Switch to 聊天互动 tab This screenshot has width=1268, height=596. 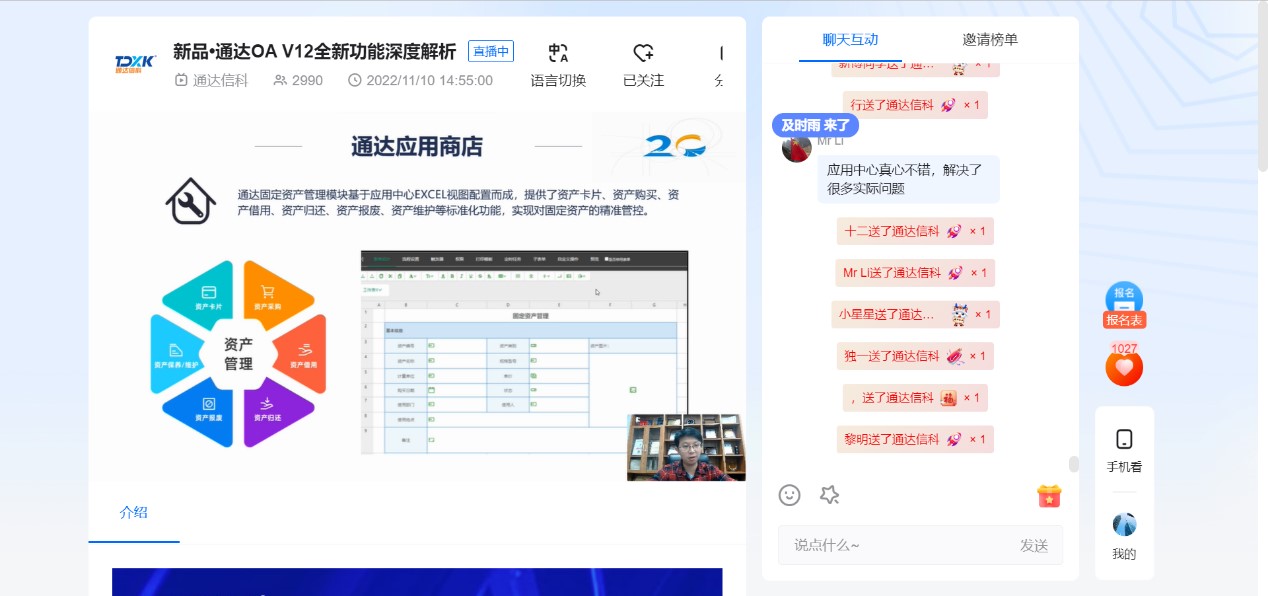pyautogui.click(x=850, y=40)
